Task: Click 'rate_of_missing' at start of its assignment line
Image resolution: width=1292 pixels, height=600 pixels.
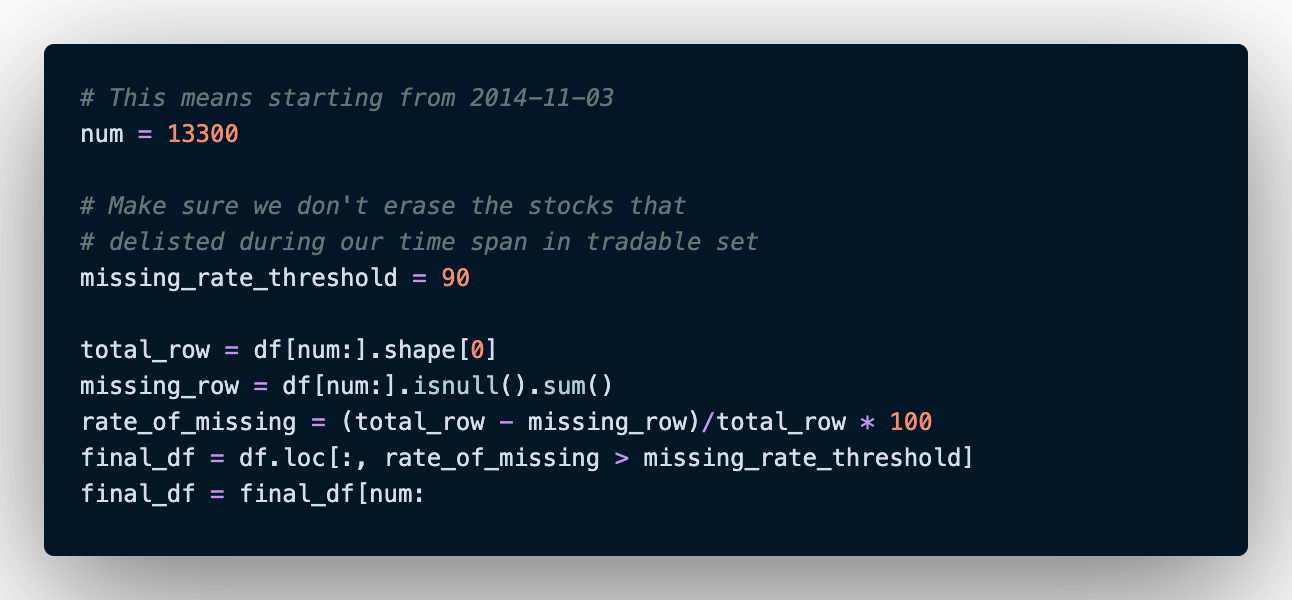Action: [x=188, y=422]
